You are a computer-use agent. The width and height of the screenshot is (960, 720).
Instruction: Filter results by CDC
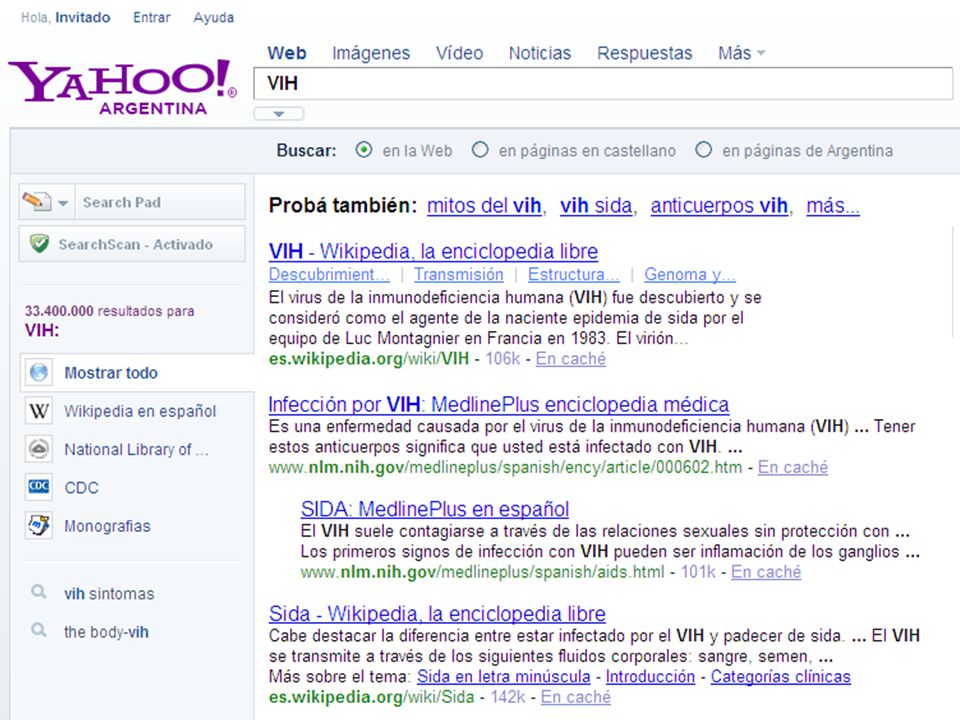[81, 488]
